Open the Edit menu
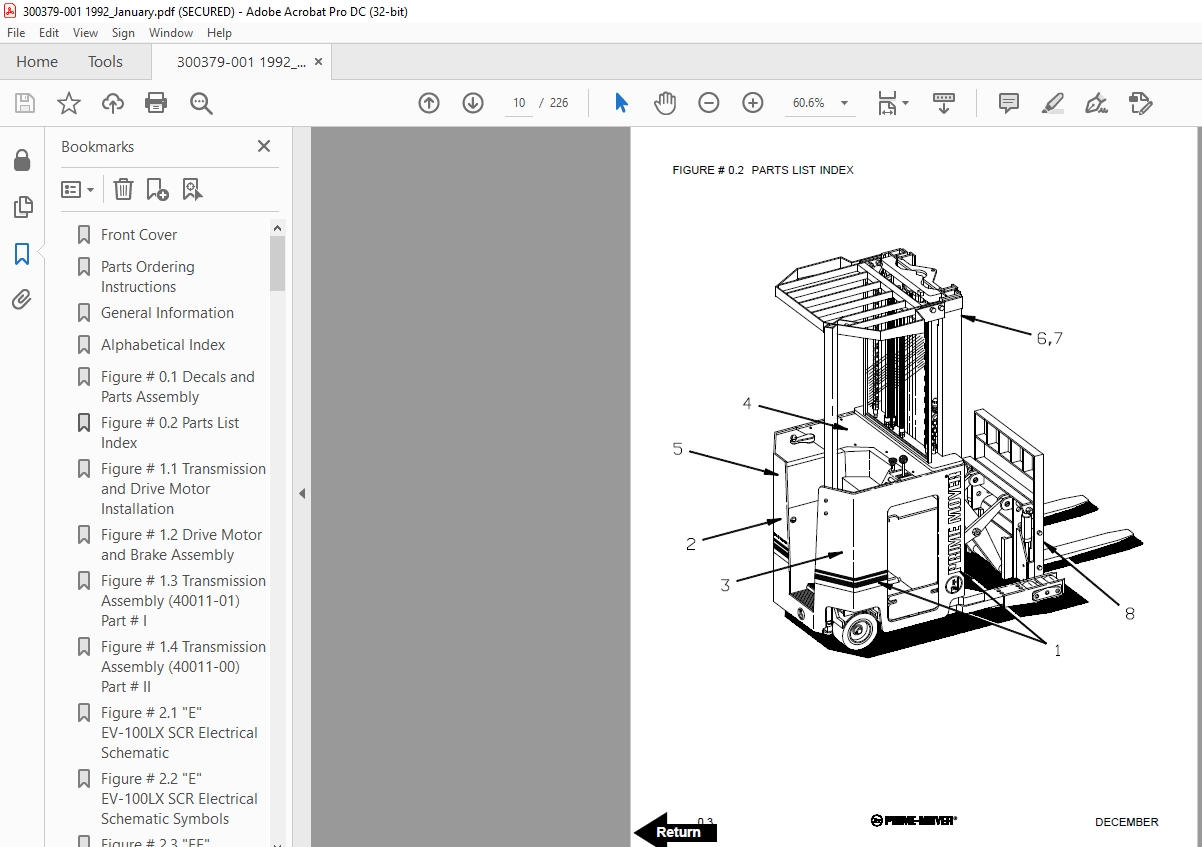The height and width of the screenshot is (847, 1202). pos(49,33)
